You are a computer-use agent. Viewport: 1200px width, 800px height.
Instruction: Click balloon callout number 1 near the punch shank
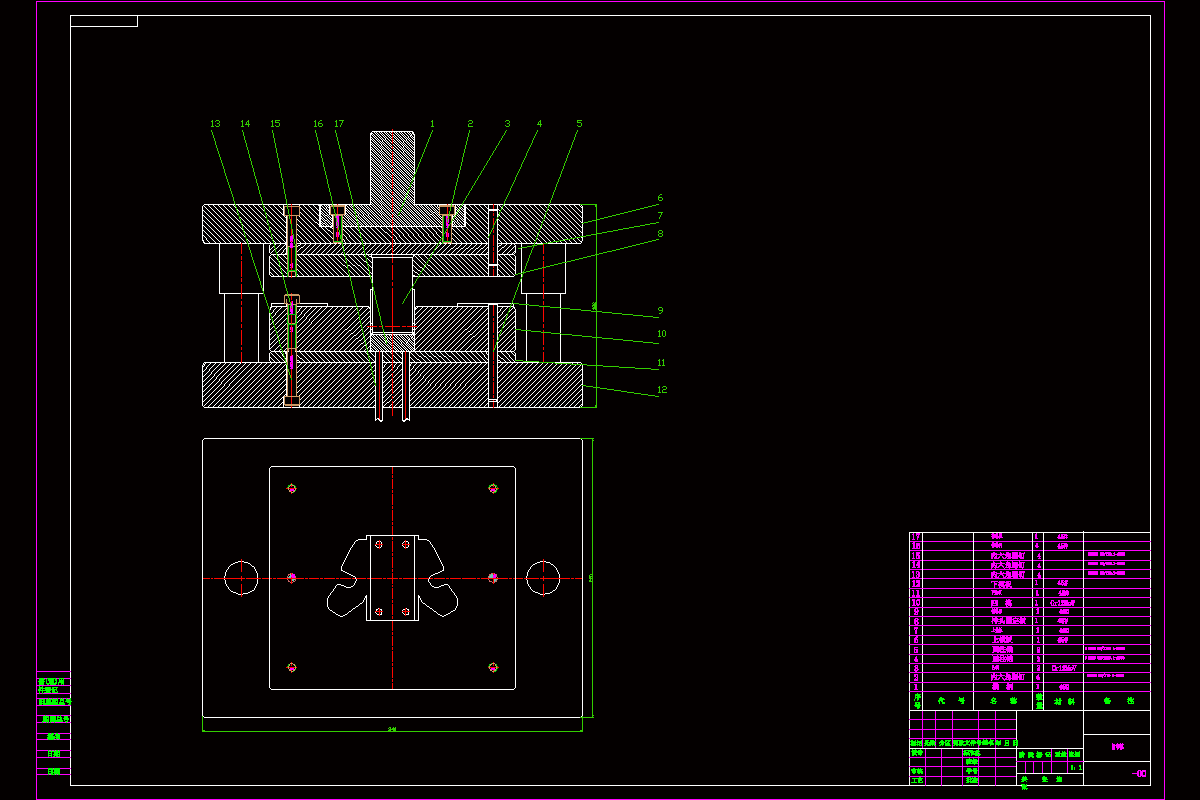click(432, 124)
